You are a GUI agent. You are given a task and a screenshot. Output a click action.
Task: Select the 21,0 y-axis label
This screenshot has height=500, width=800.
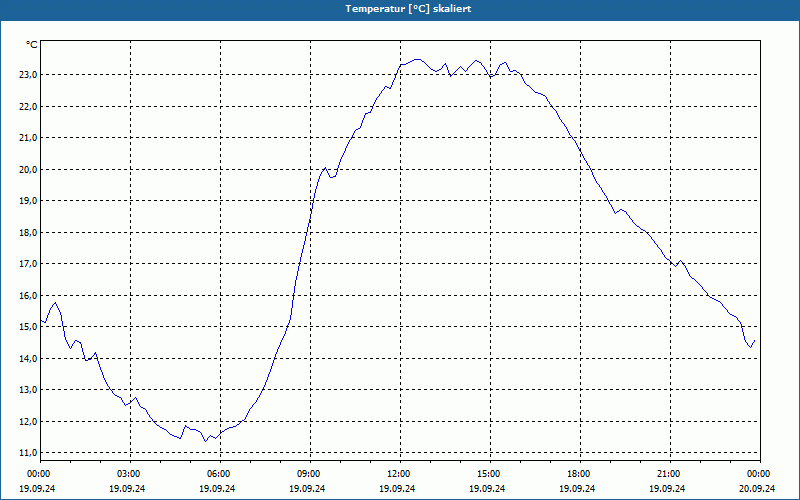(29, 138)
